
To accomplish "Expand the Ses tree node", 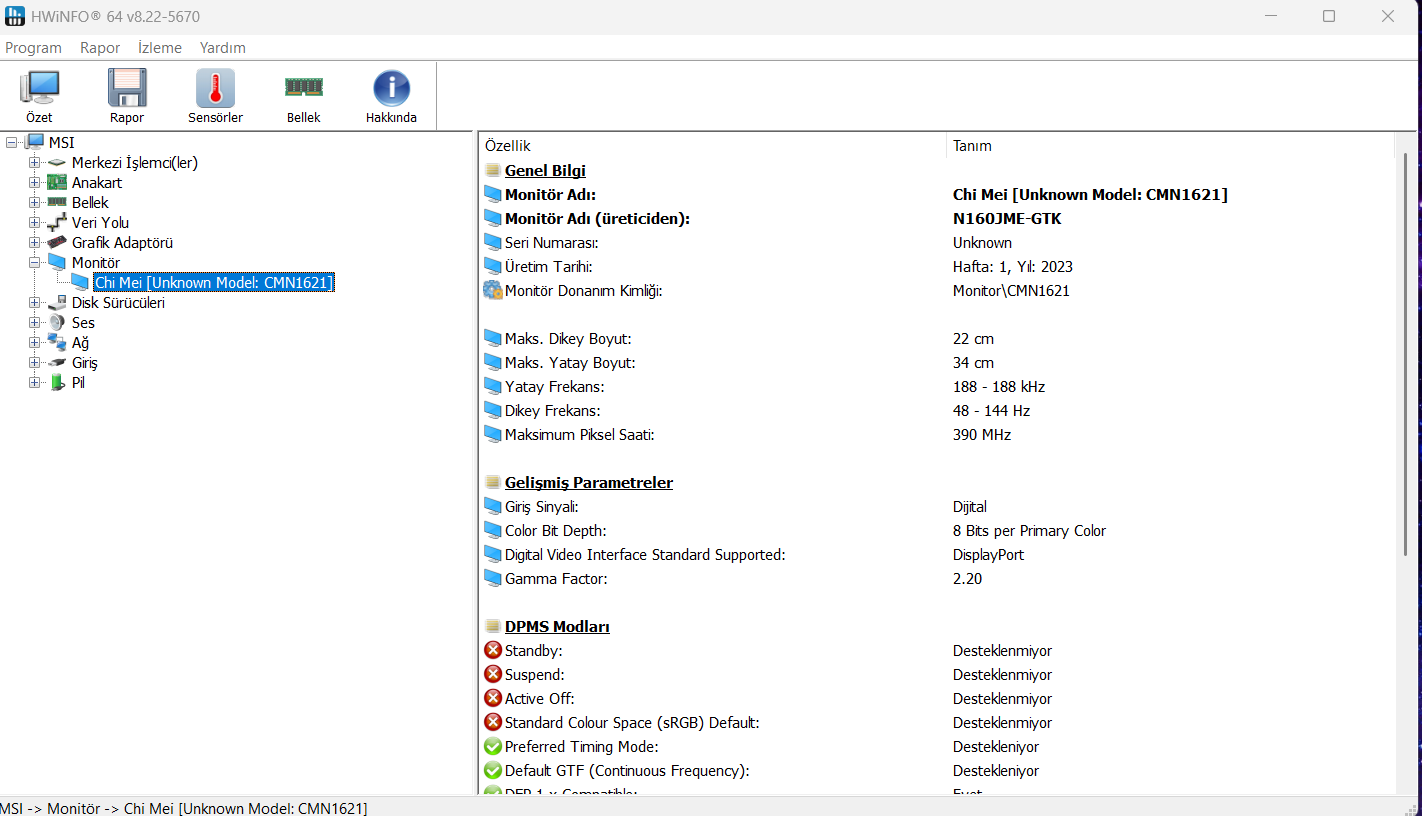I will pyautogui.click(x=34, y=323).
